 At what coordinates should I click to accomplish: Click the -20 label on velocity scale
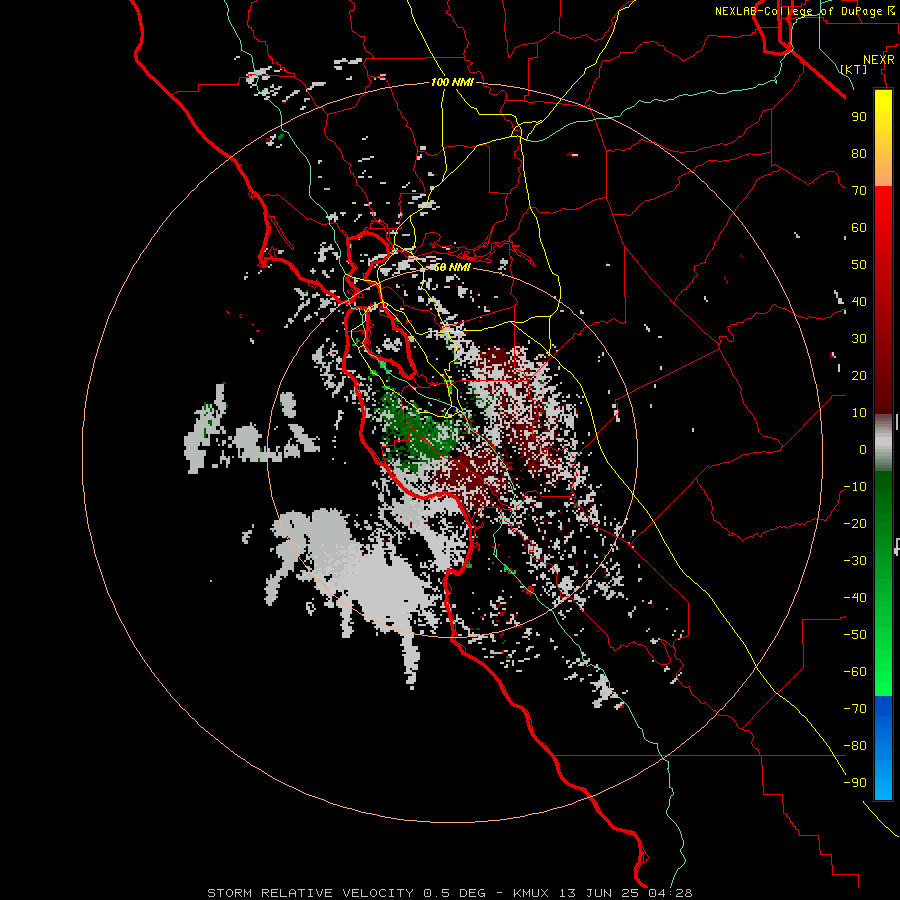click(855, 523)
